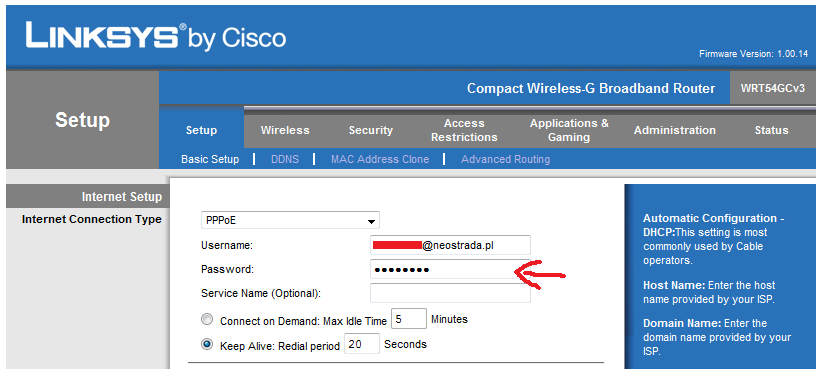
Task: Click the Internet Connection Type label
Action: pos(92,219)
